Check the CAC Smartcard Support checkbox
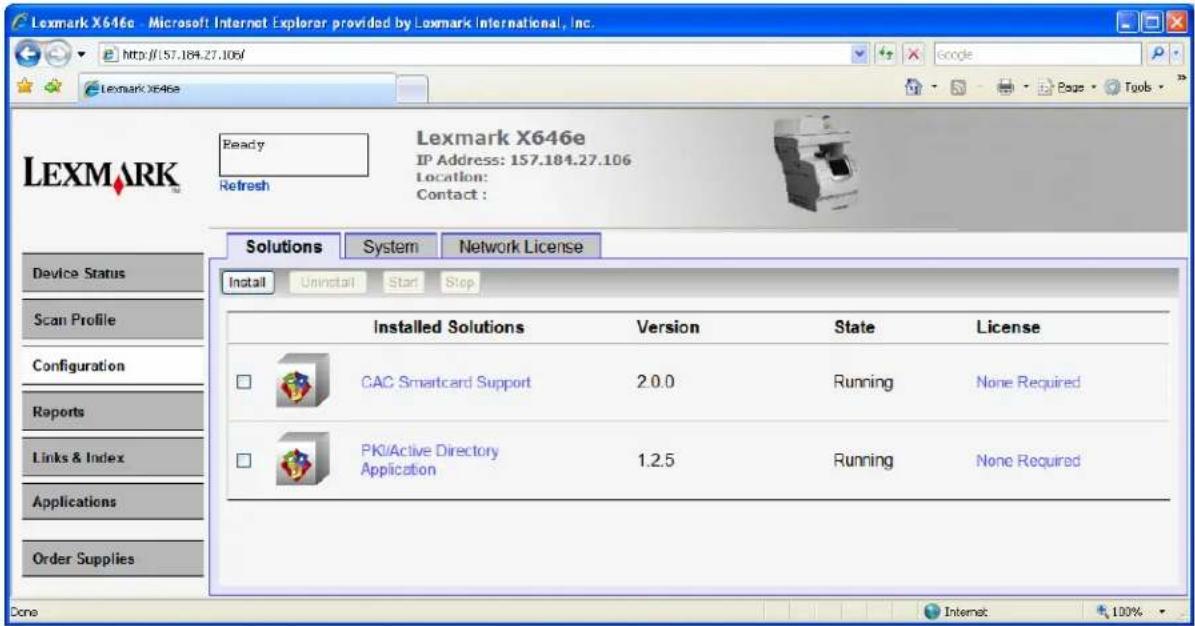1195x626 pixels. (x=244, y=381)
